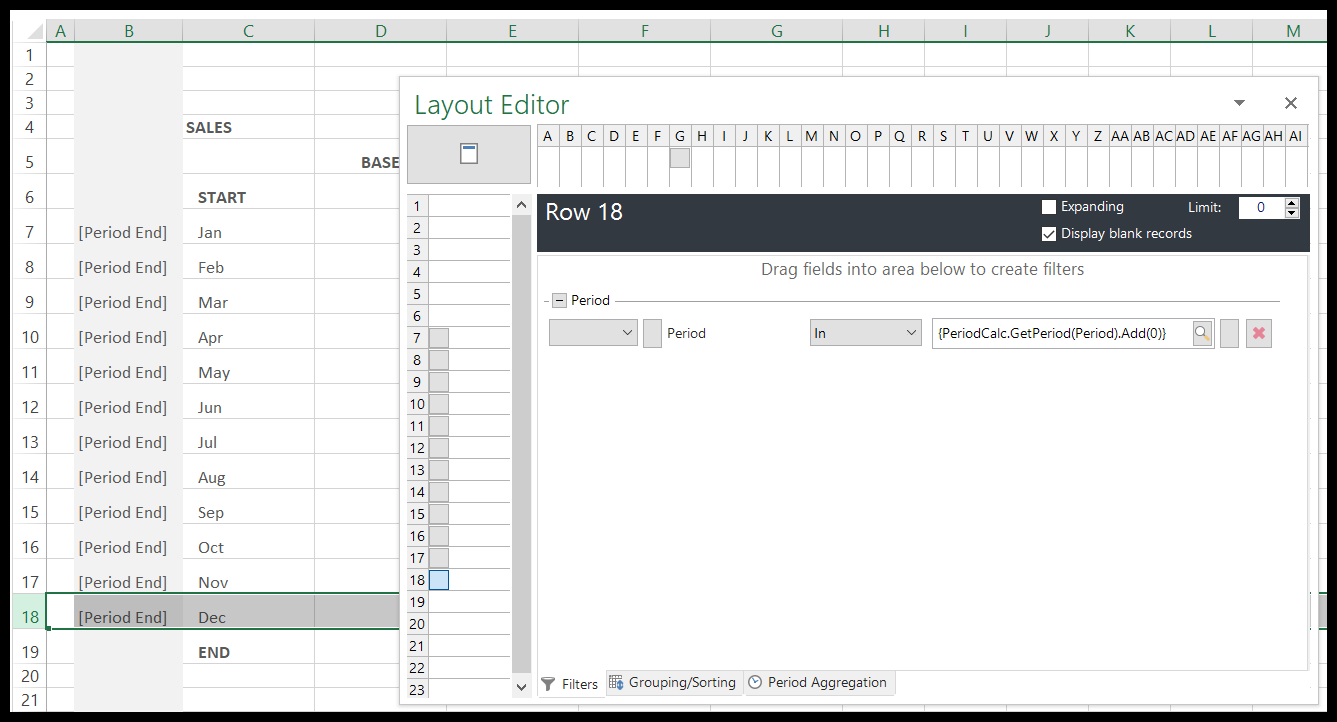Switch to the Period Aggregation tab
Screen dimensions: 1337x722
pos(818,683)
